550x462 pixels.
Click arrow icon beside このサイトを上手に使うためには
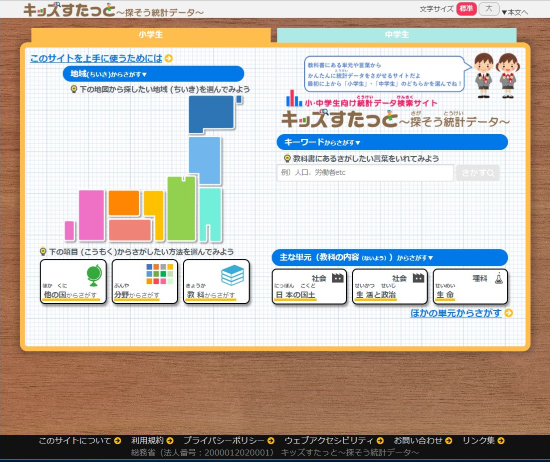[x=169, y=58]
